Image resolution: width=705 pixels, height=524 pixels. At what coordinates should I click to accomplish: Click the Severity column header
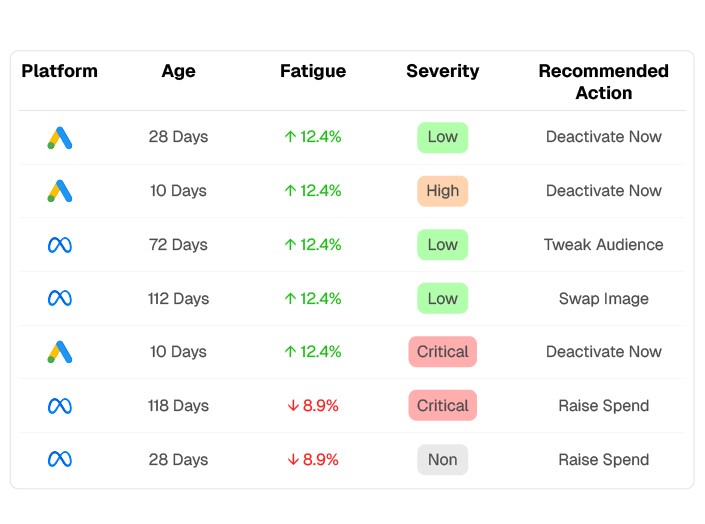[442, 71]
